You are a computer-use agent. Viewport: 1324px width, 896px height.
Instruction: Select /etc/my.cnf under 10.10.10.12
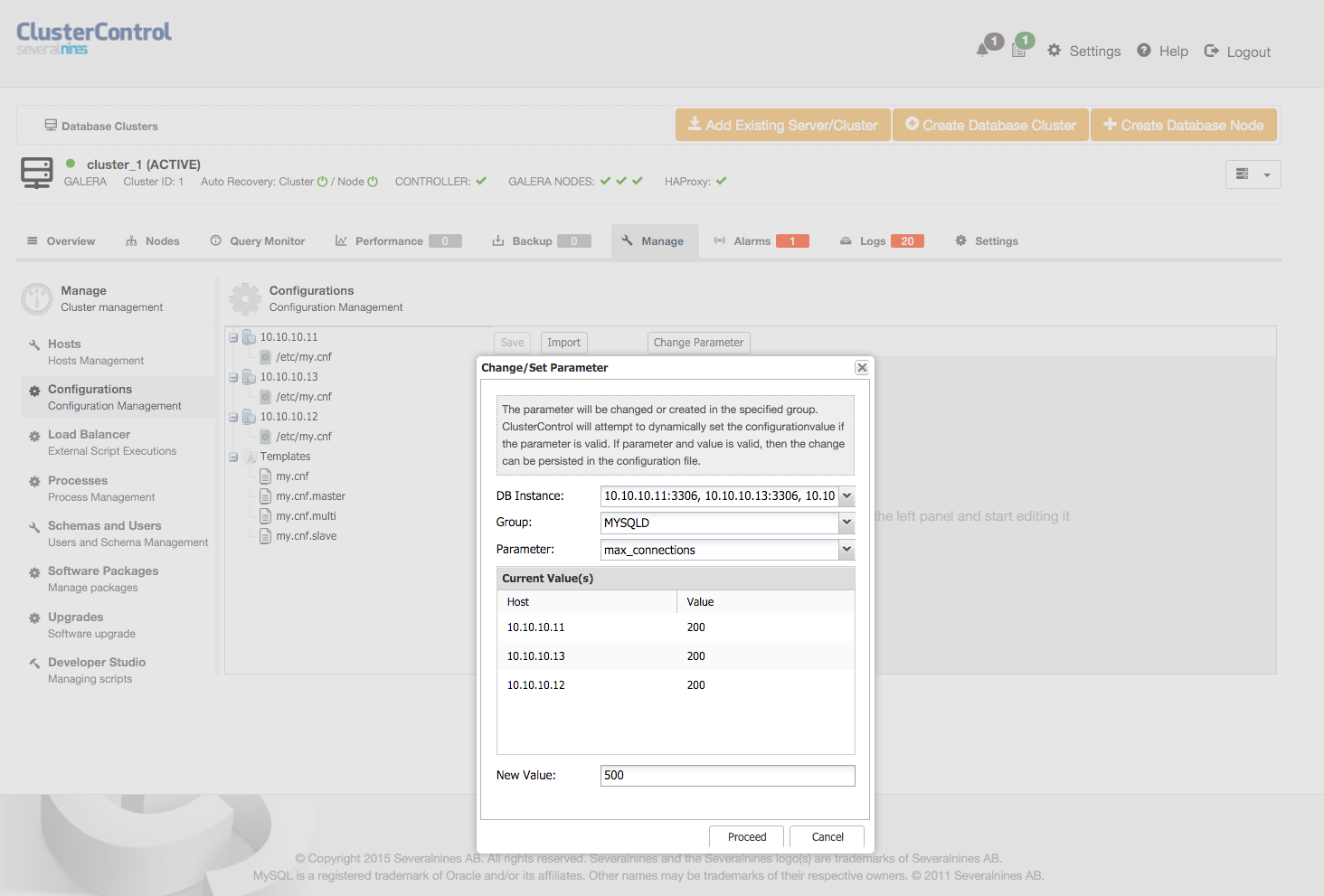pyautogui.click(x=304, y=437)
